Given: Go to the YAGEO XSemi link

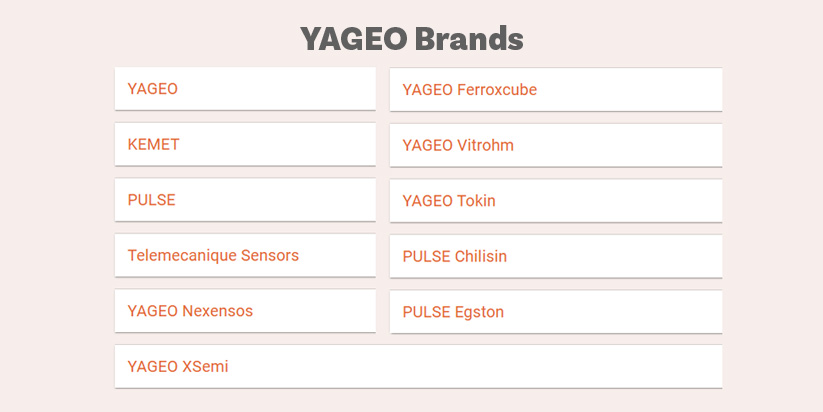Looking at the screenshot, I should point(178,366).
